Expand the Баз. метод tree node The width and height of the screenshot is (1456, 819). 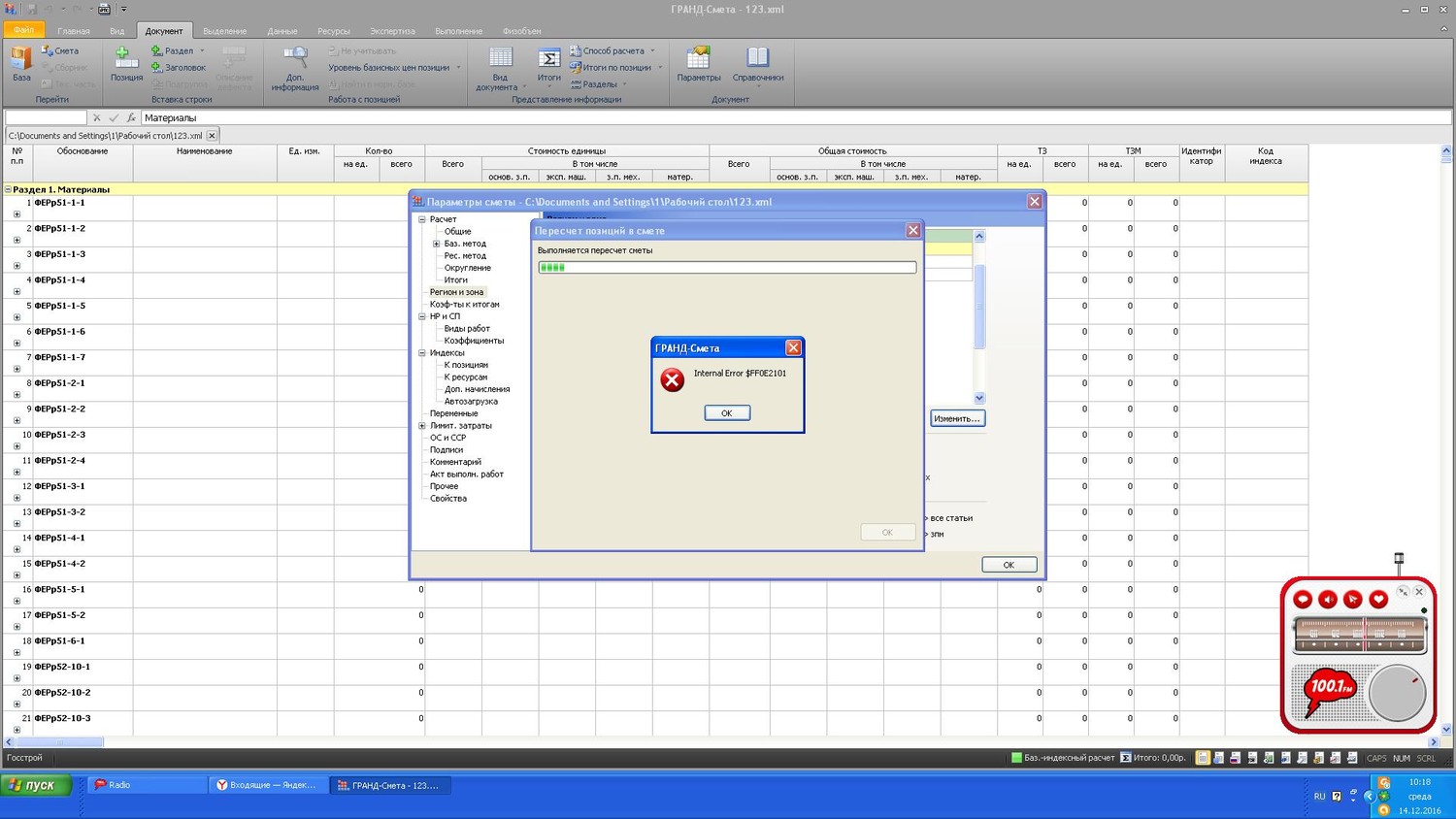436,244
